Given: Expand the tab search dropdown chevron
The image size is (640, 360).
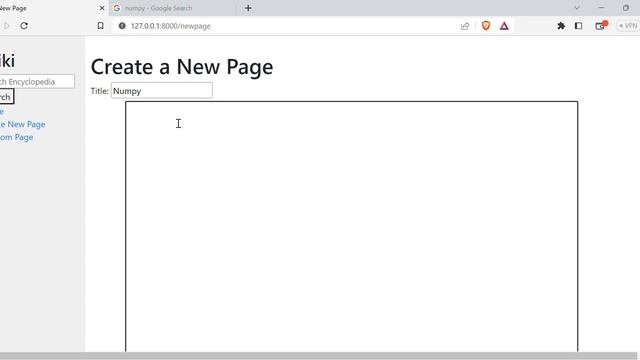Looking at the screenshot, I should coord(577,8).
